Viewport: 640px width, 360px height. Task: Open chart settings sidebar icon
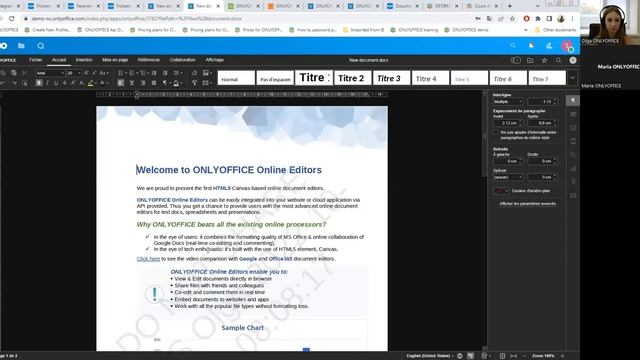click(573, 168)
